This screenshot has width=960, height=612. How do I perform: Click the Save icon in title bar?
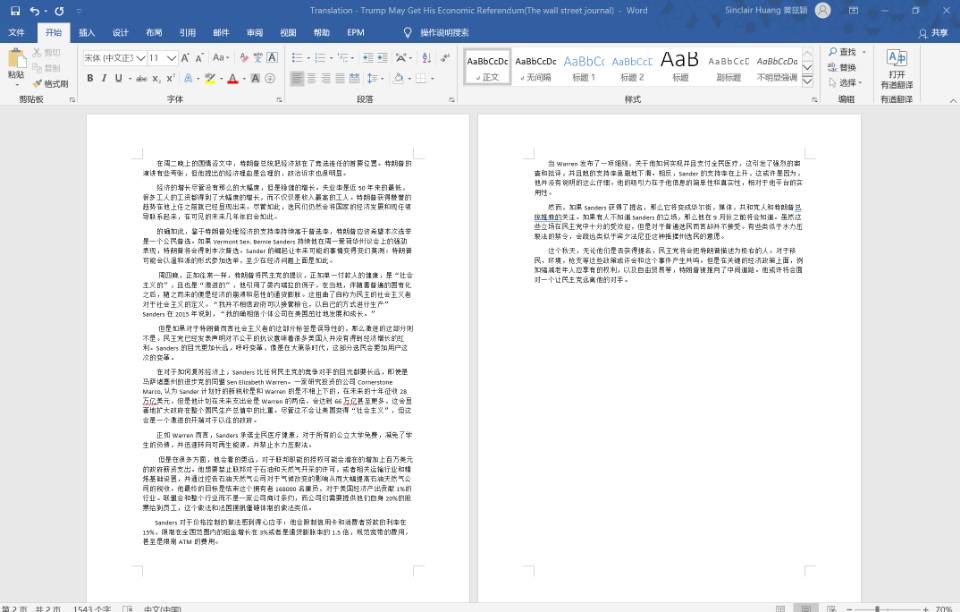click(15, 10)
